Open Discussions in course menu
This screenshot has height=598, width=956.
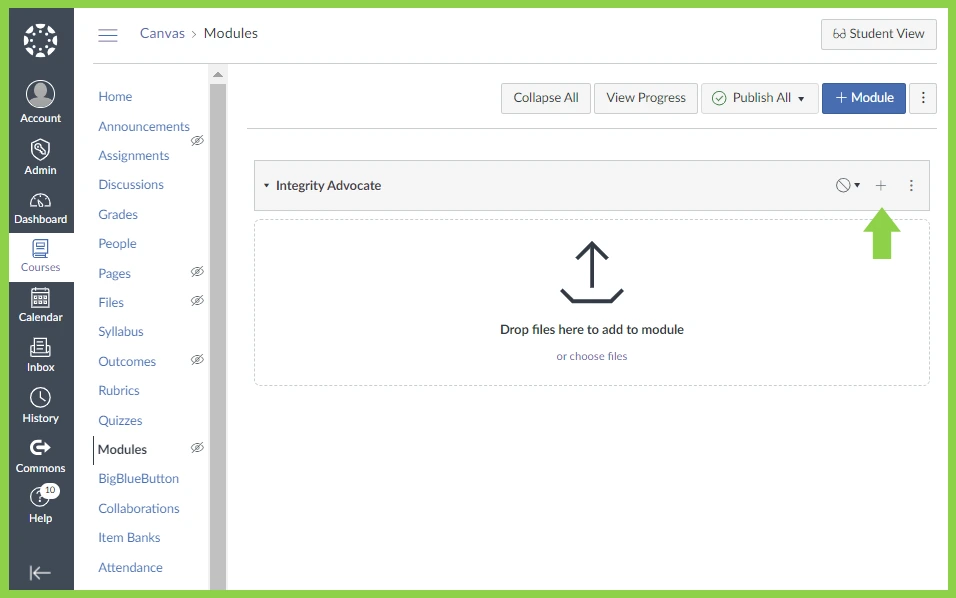pyautogui.click(x=131, y=184)
